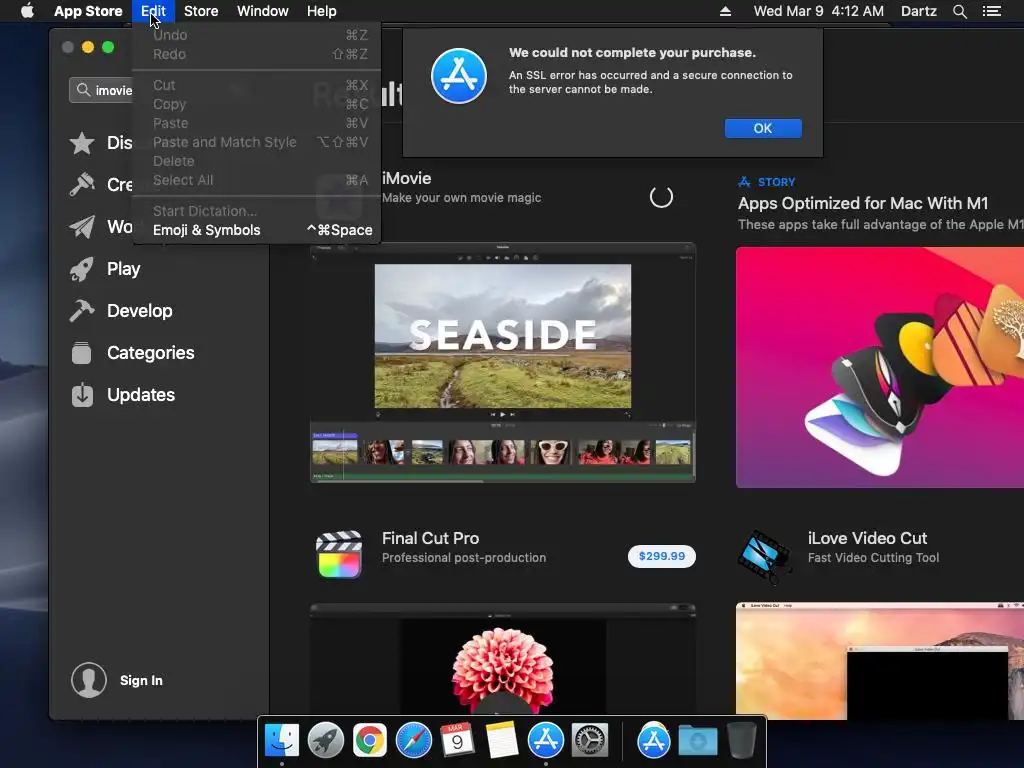The image size is (1024, 768).
Task: Click the Work paper plane icon
Action: click(82, 227)
